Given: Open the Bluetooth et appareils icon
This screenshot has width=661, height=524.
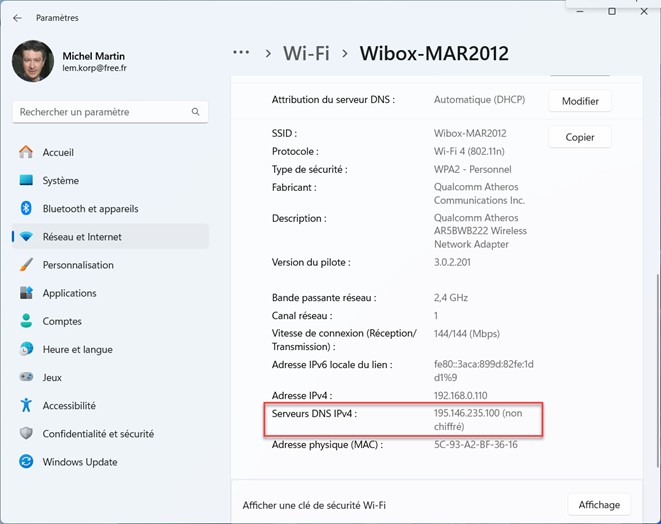Looking at the screenshot, I should [26, 209].
